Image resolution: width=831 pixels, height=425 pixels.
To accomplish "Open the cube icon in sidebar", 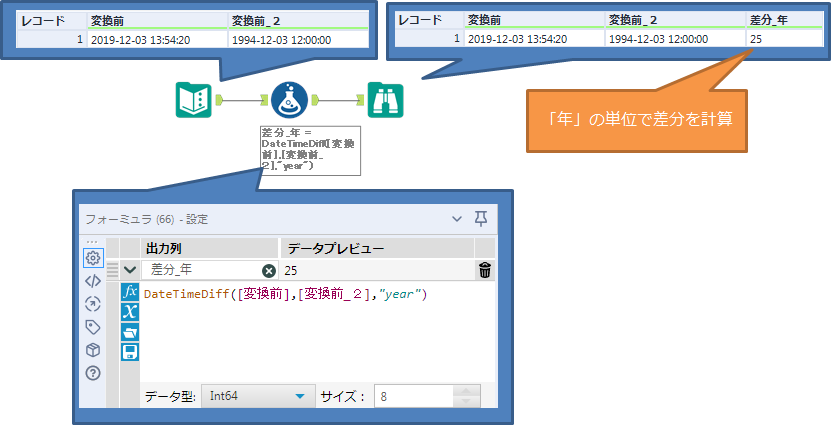I will pos(93,350).
